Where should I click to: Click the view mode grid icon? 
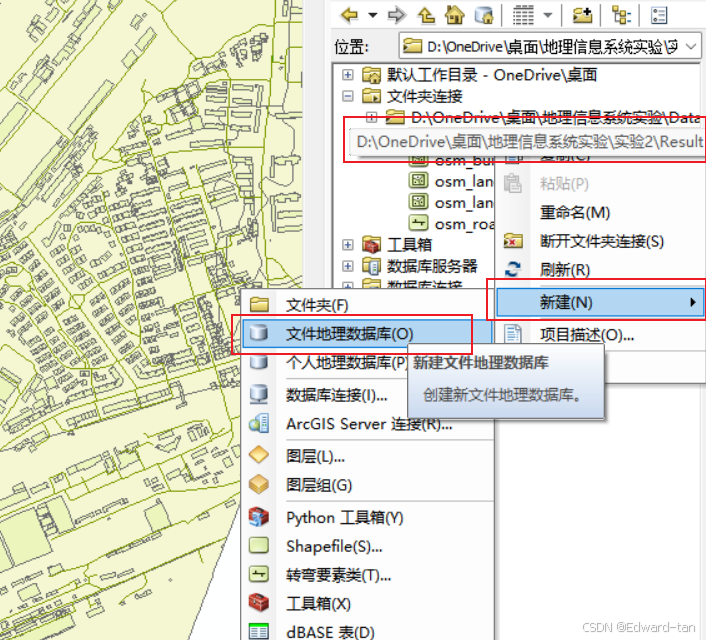pyautogui.click(x=523, y=15)
